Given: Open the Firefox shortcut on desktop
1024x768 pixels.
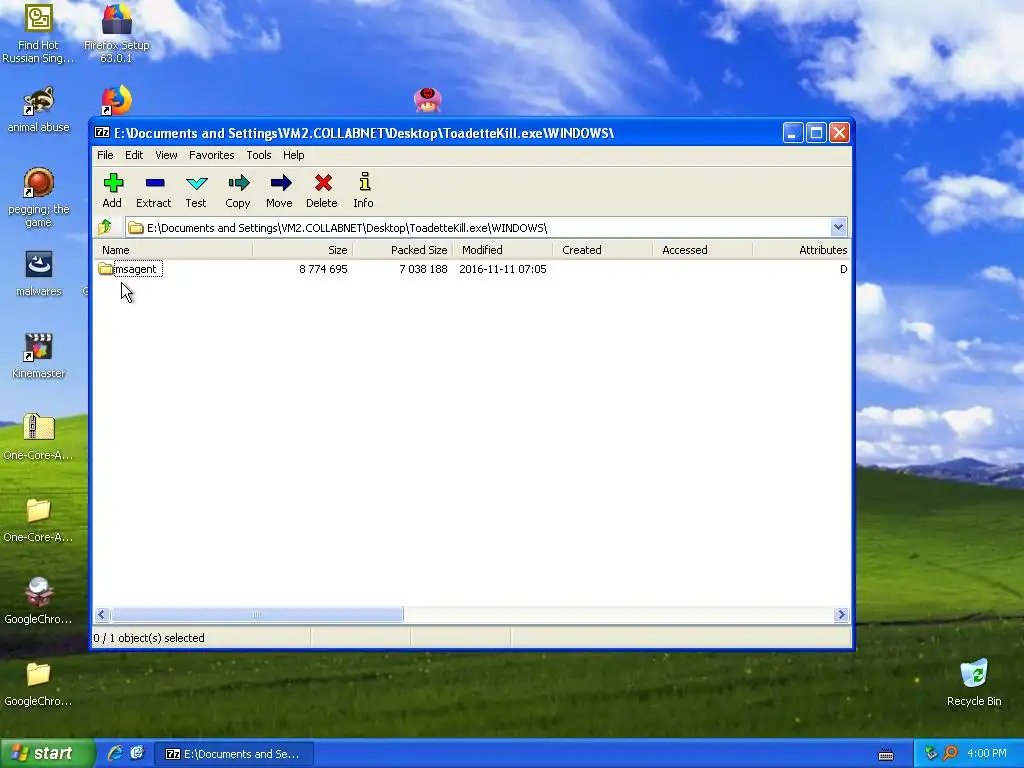Looking at the screenshot, I should point(116,100).
